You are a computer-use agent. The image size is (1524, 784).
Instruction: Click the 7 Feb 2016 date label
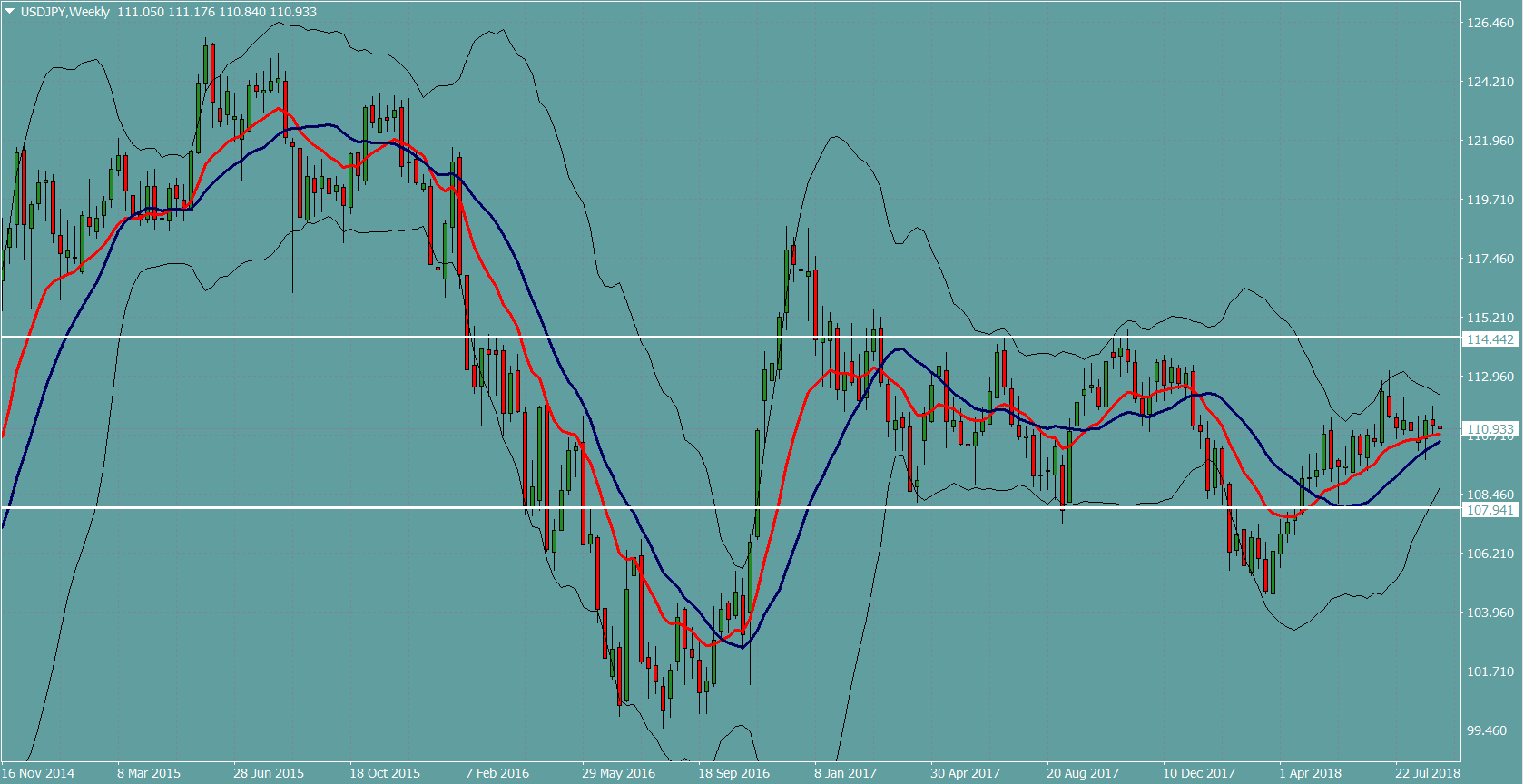tap(497, 773)
